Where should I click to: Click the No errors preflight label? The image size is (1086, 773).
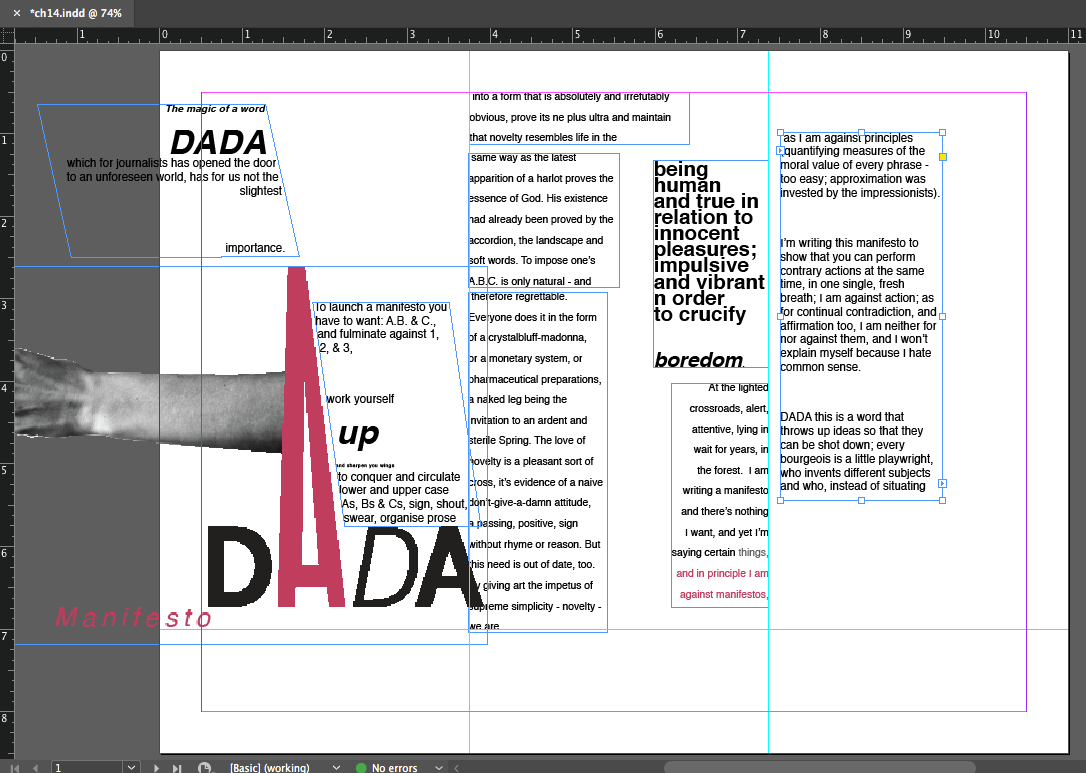(394, 767)
